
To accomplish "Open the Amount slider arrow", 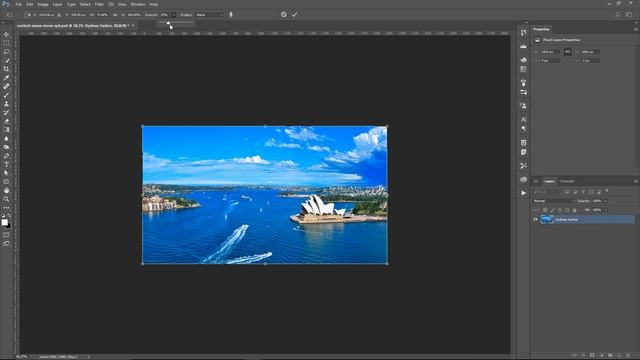I will (x=173, y=15).
